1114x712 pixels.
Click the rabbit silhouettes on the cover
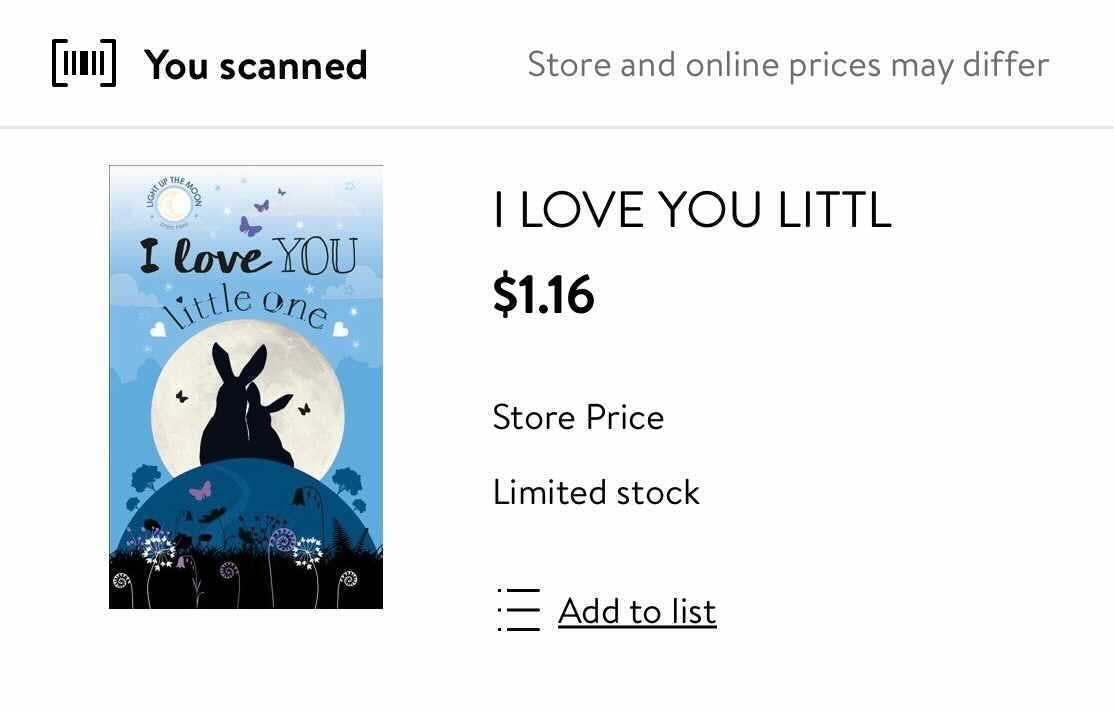click(x=246, y=406)
